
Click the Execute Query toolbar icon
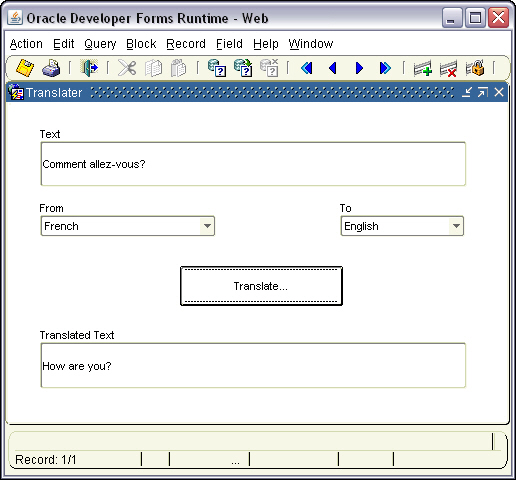tap(243, 68)
